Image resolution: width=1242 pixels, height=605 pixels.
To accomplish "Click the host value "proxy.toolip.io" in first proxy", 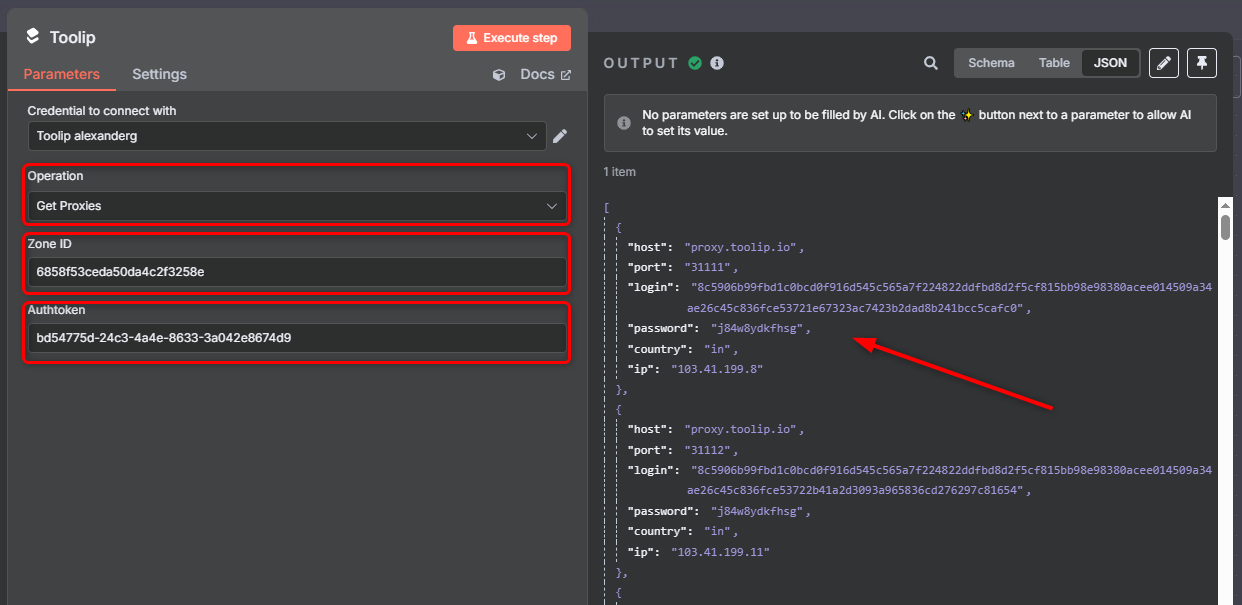I will click(743, 246).
